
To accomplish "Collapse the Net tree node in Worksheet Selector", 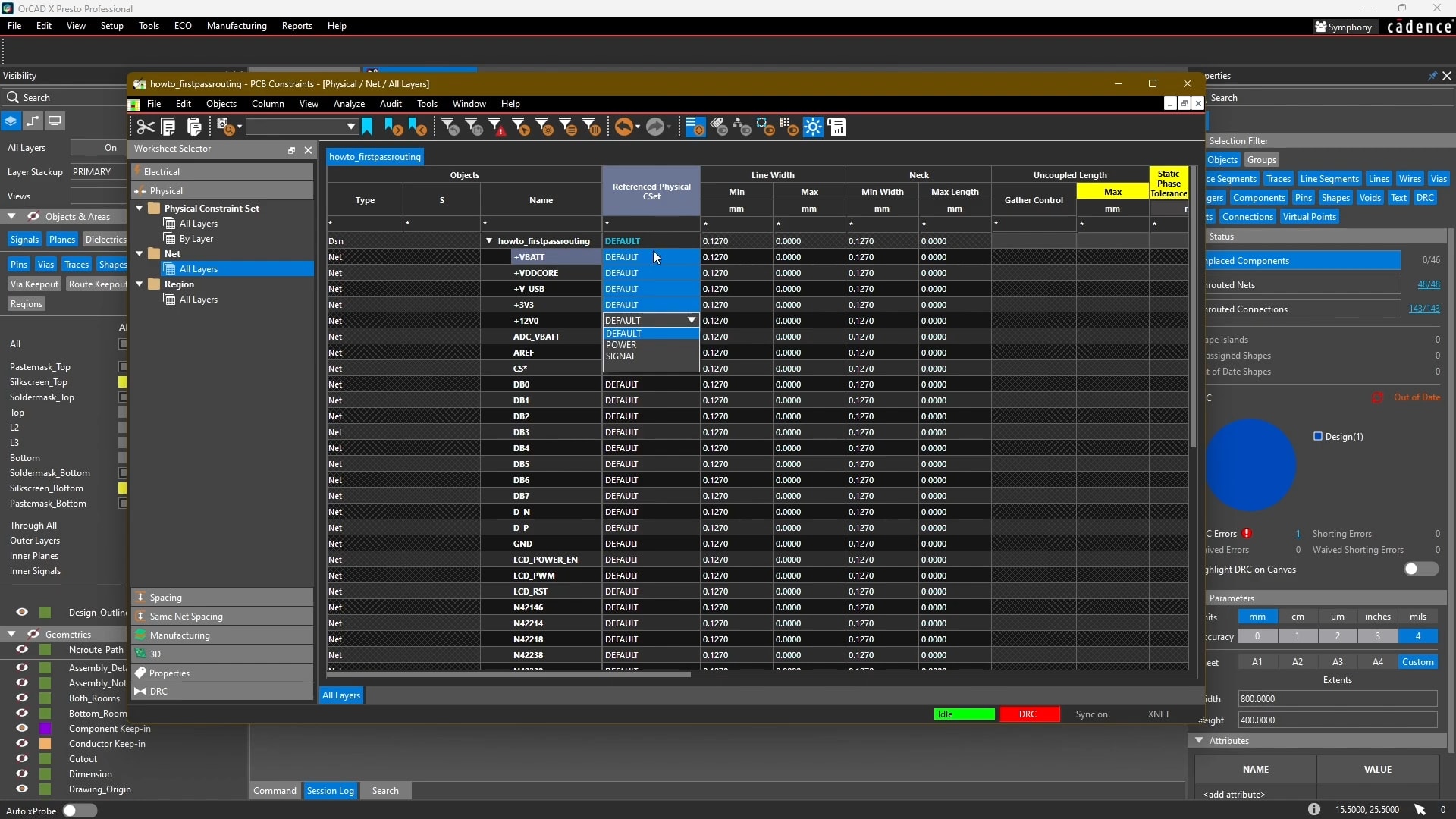I will tap(140, 254).
